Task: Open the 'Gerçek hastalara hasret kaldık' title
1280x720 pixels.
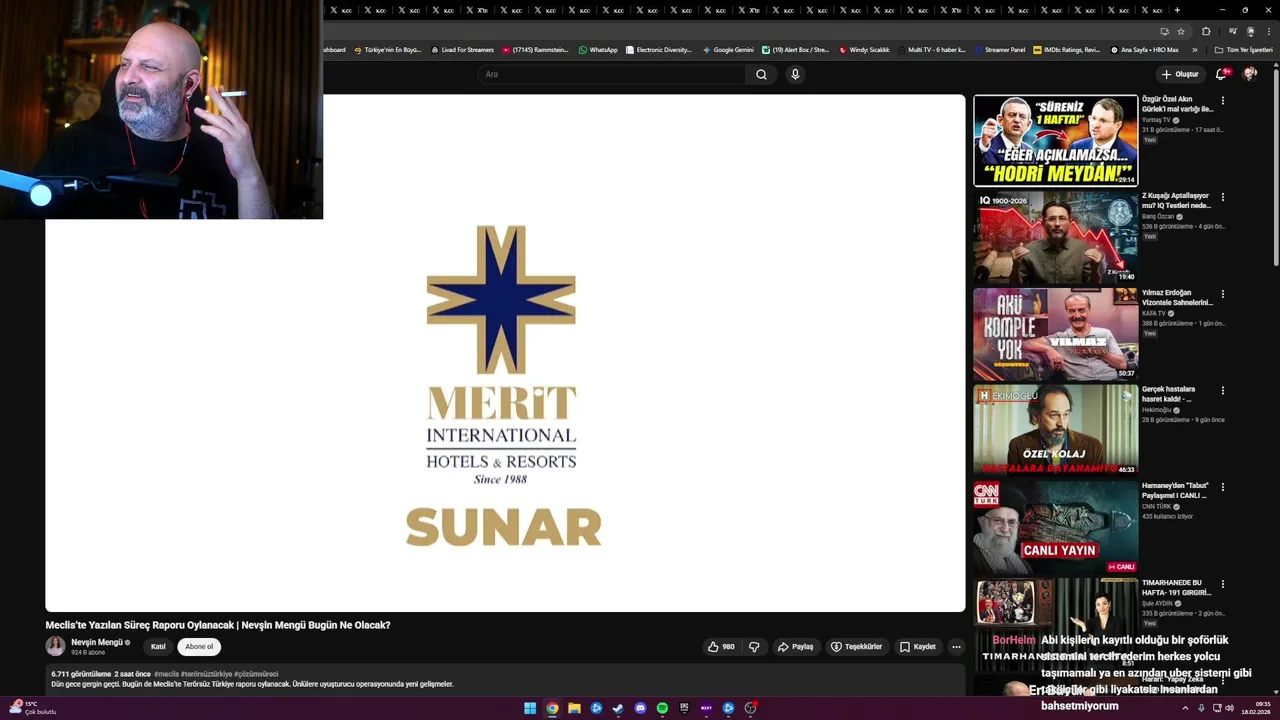Action: pyautogui.click(x=1169, y=394)
